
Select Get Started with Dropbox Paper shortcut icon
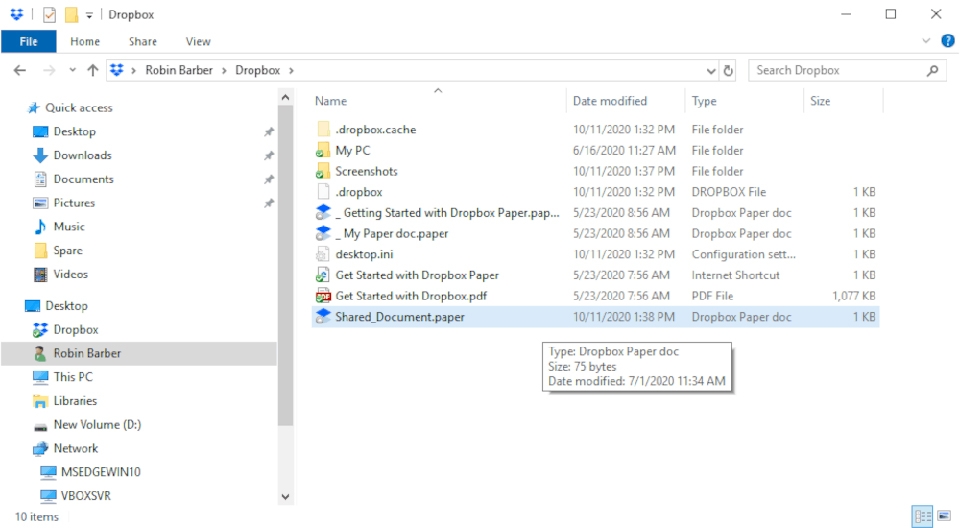click(x=323, y=275)
